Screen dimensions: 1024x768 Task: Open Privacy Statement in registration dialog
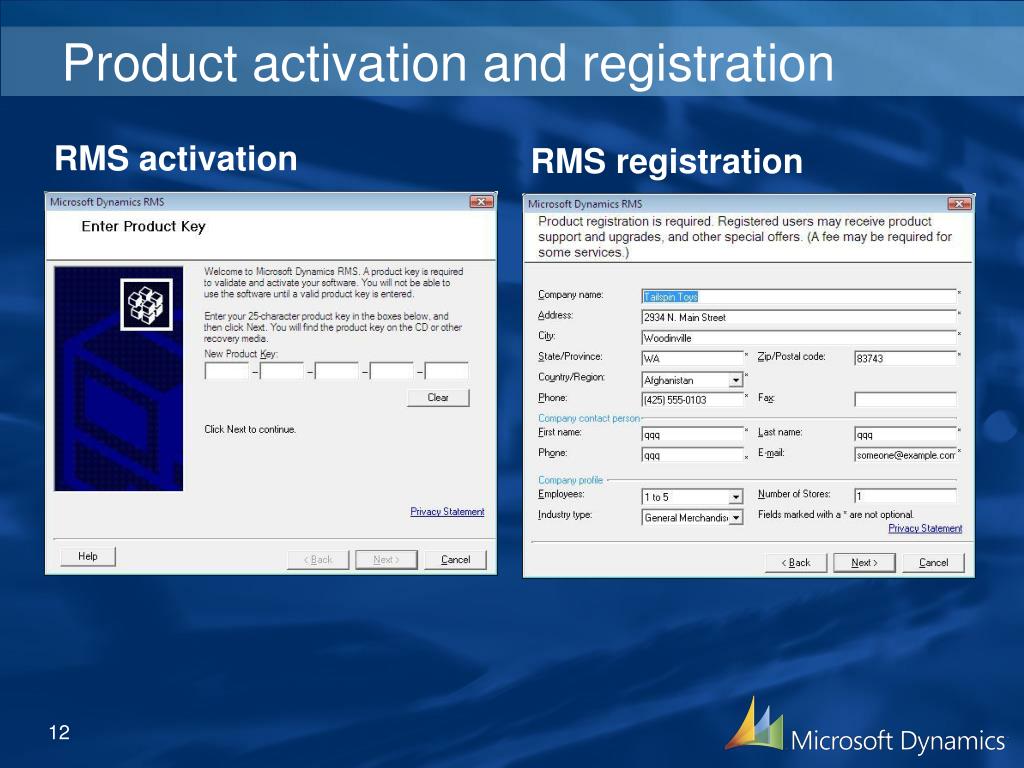point(925,528)
